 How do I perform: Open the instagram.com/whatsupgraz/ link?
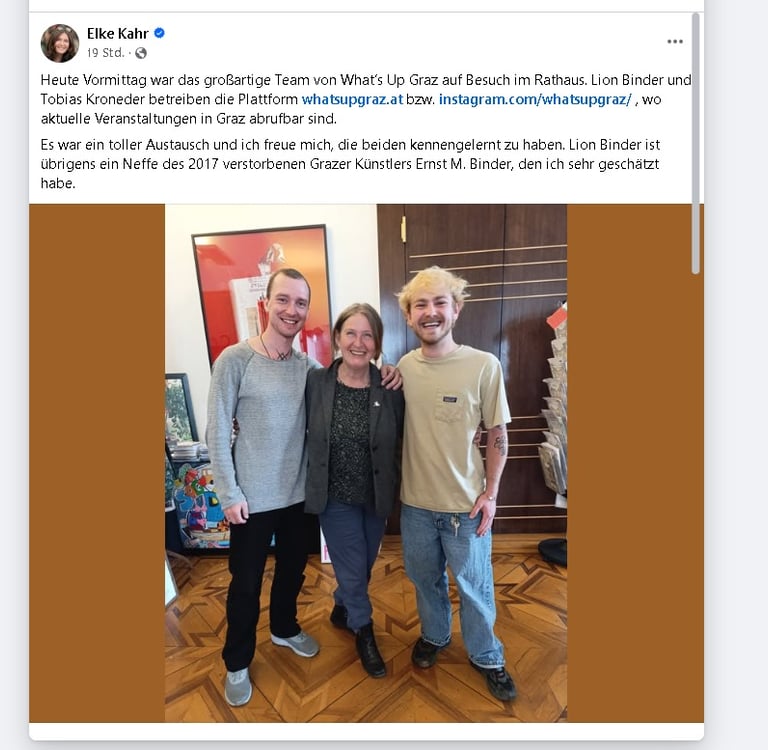tap(535, 99)
